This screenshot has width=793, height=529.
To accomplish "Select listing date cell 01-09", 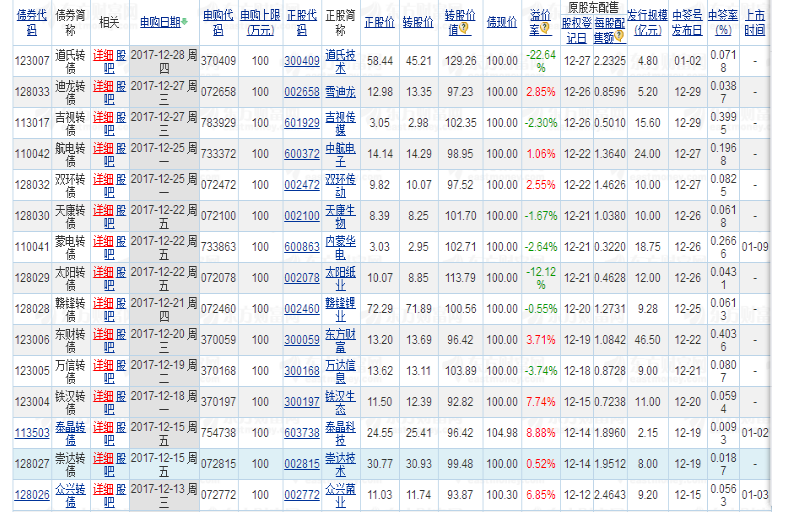I will 755,247.
